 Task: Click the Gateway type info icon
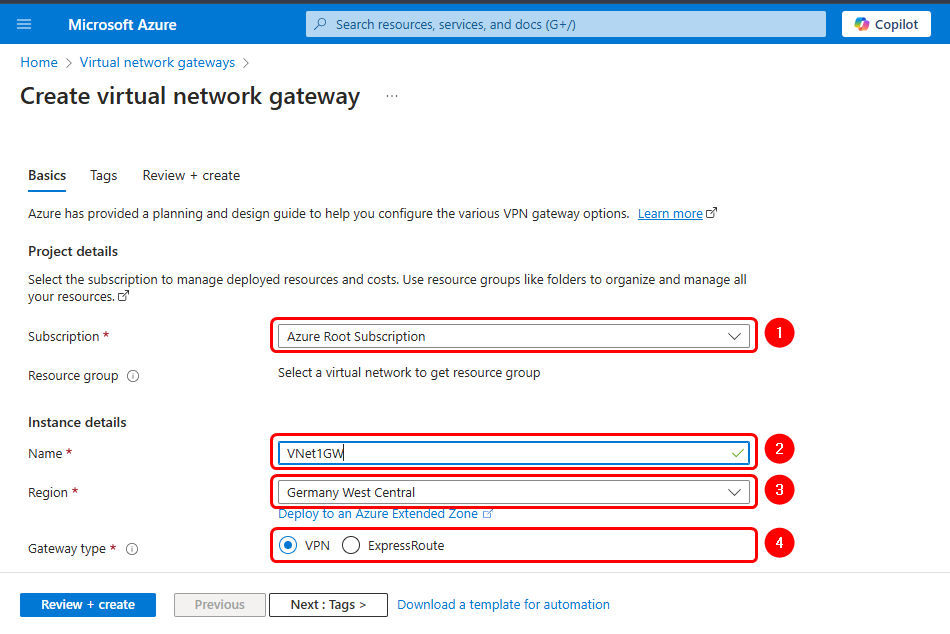132,549
